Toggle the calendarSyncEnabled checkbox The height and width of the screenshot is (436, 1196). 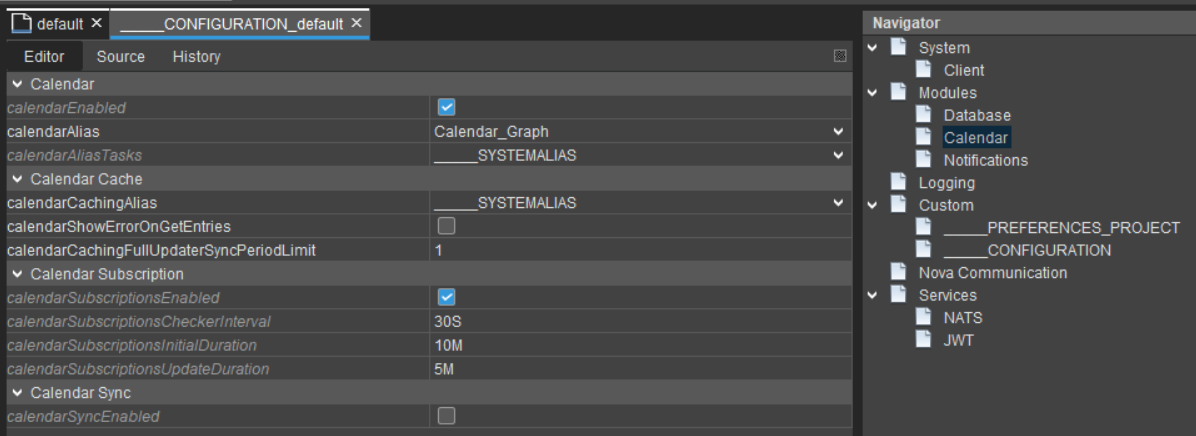click(x=446, y=415)
